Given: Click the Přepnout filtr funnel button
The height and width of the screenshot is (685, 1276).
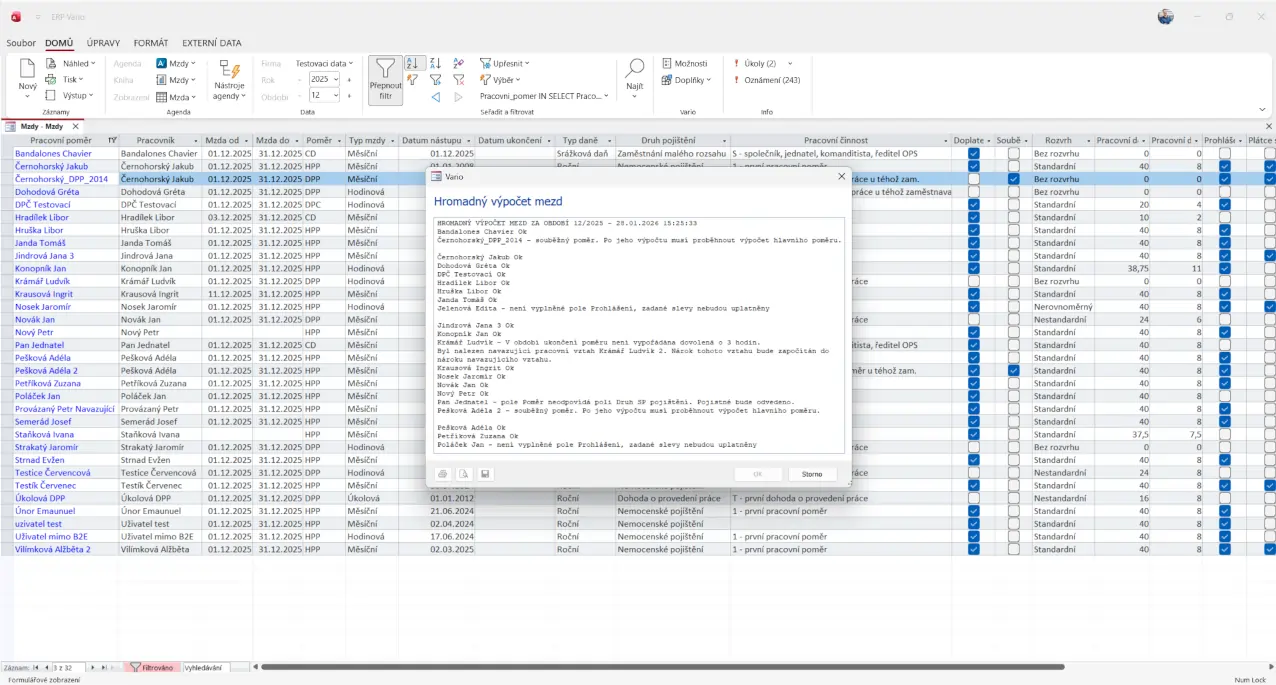Looking at the screenshot, I should pyautogui.click(x=385, y=79).
